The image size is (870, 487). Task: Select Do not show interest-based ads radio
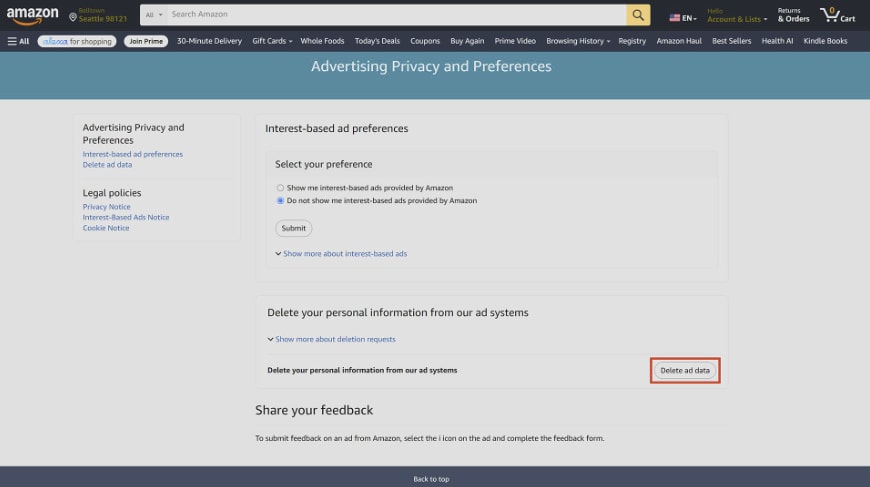(x=280, y=201)
